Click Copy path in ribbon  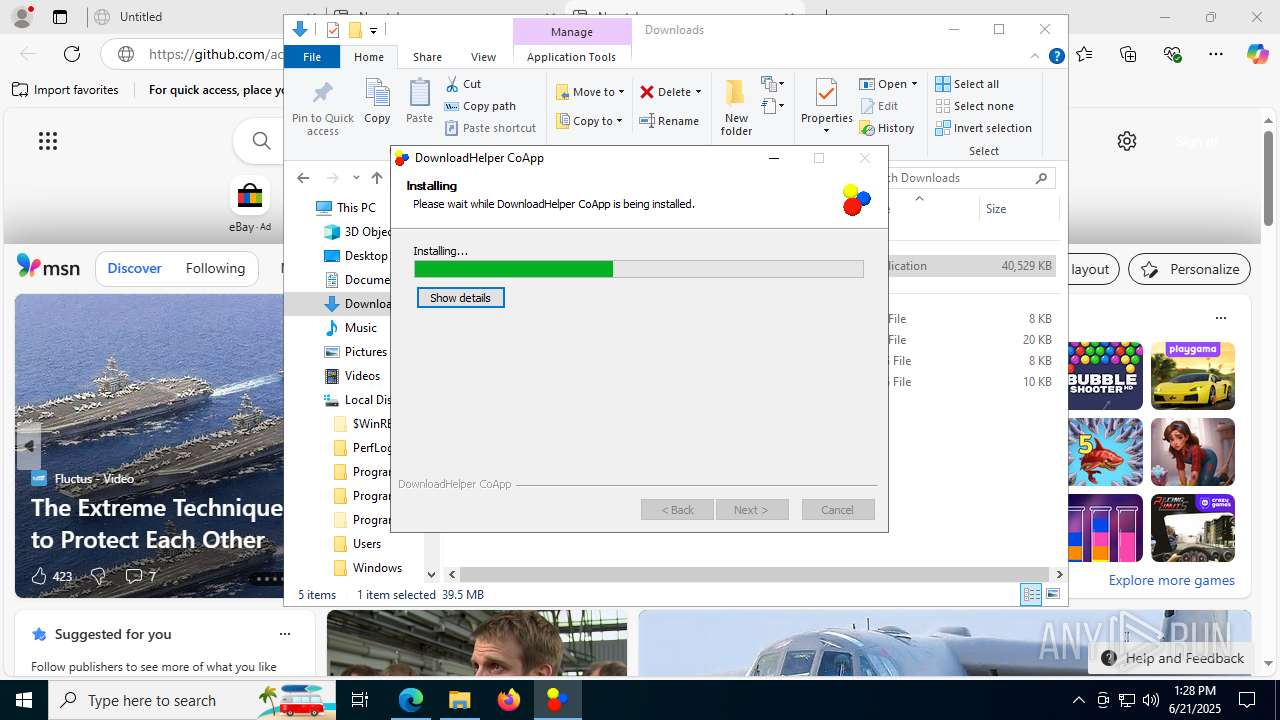click(x=480, y=106)
